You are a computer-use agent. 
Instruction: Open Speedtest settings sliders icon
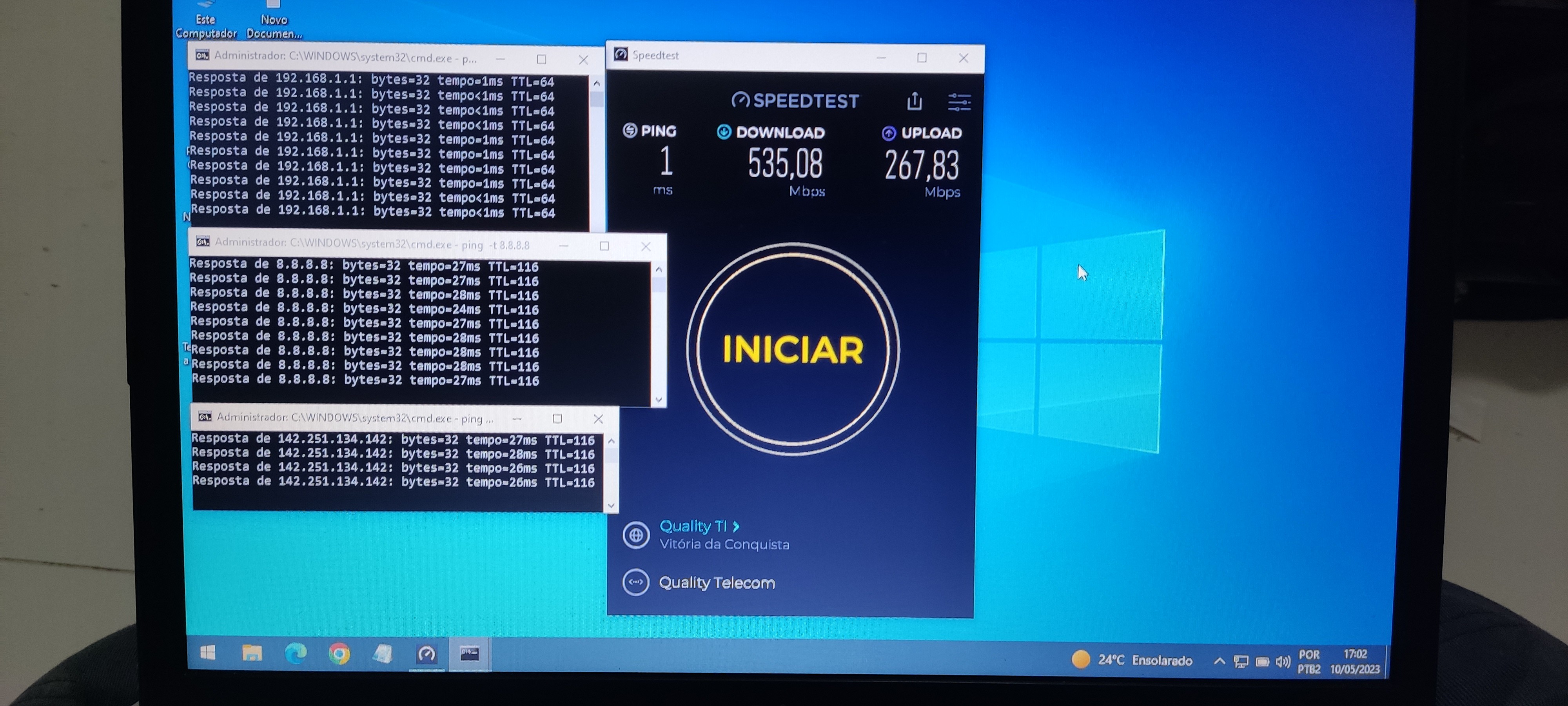pyautogui.click(x=959, y=102)
